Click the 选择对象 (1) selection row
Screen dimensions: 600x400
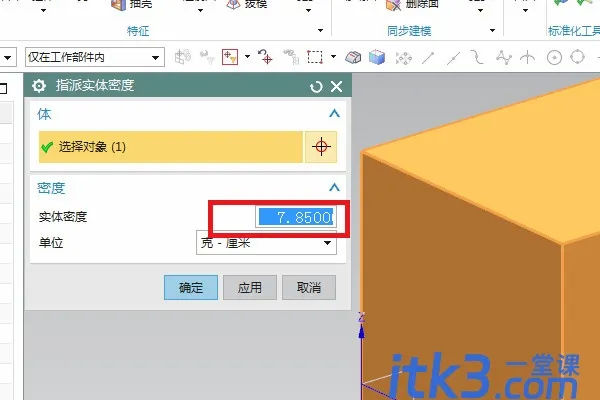(171, 147)
